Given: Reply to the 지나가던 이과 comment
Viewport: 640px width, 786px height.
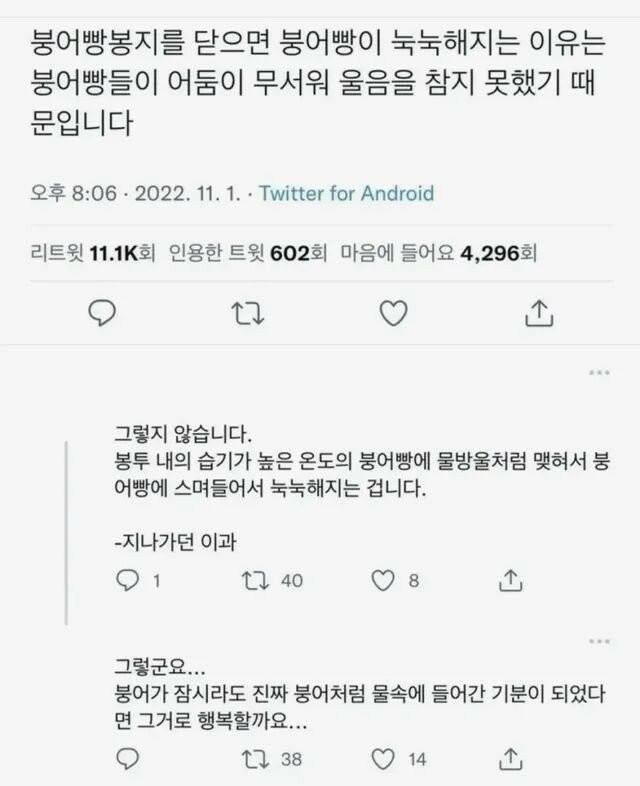Looking at the screenshot, I should tap(127, 580).
